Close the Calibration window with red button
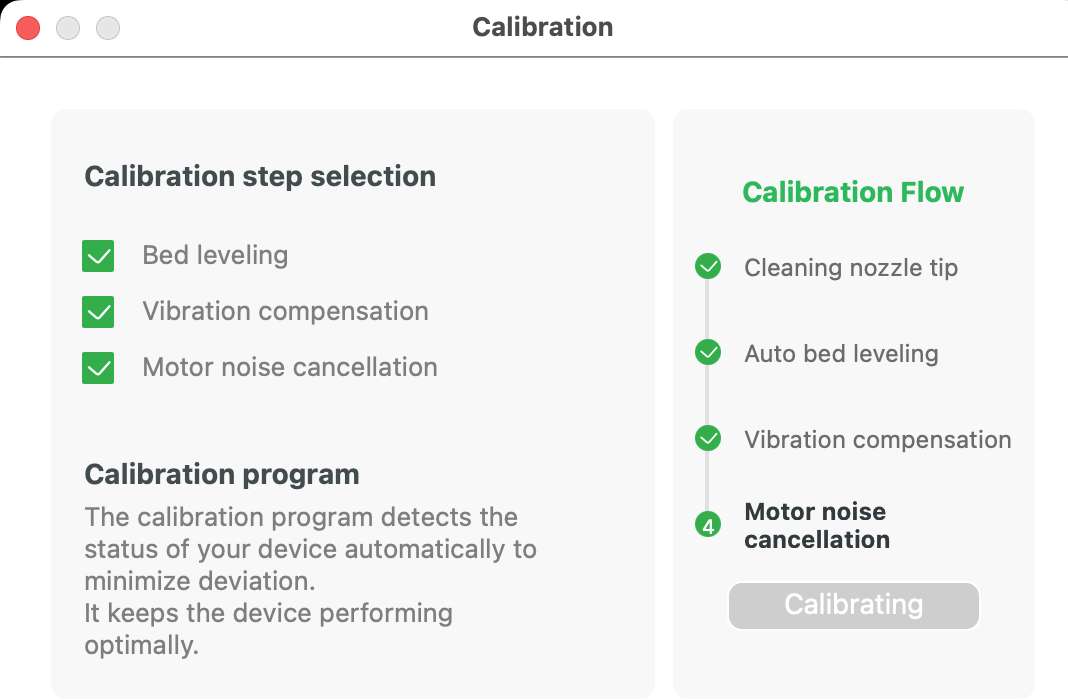 click(x=28, y=28)
